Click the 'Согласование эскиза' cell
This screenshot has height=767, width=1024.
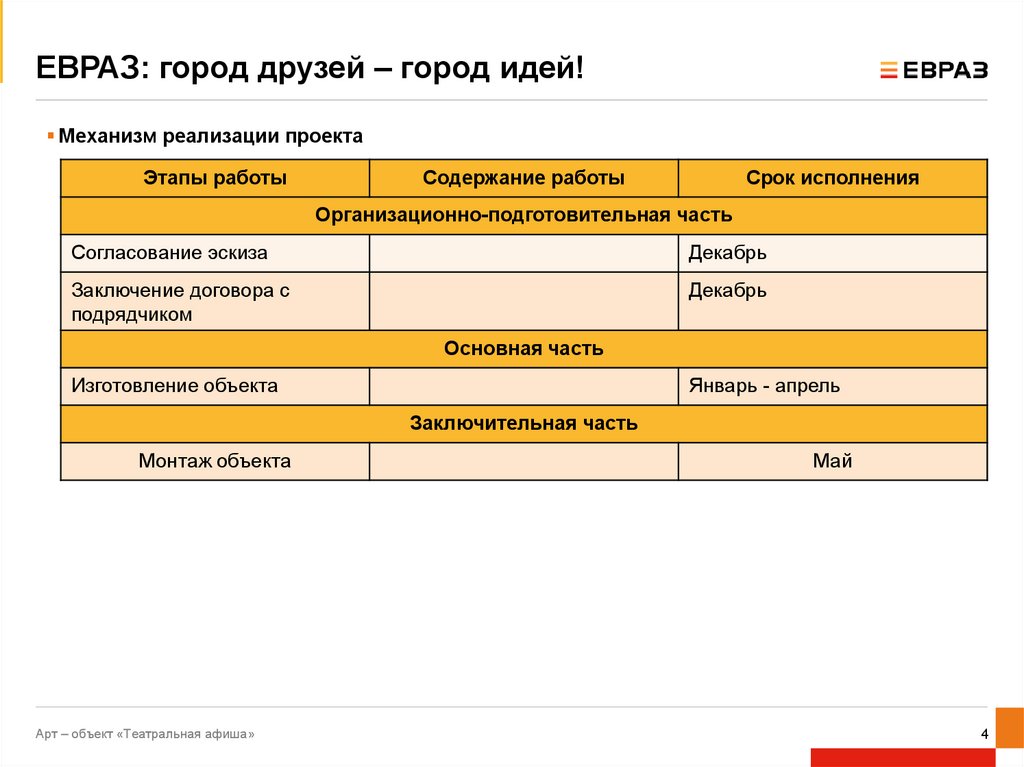[215, 253]
